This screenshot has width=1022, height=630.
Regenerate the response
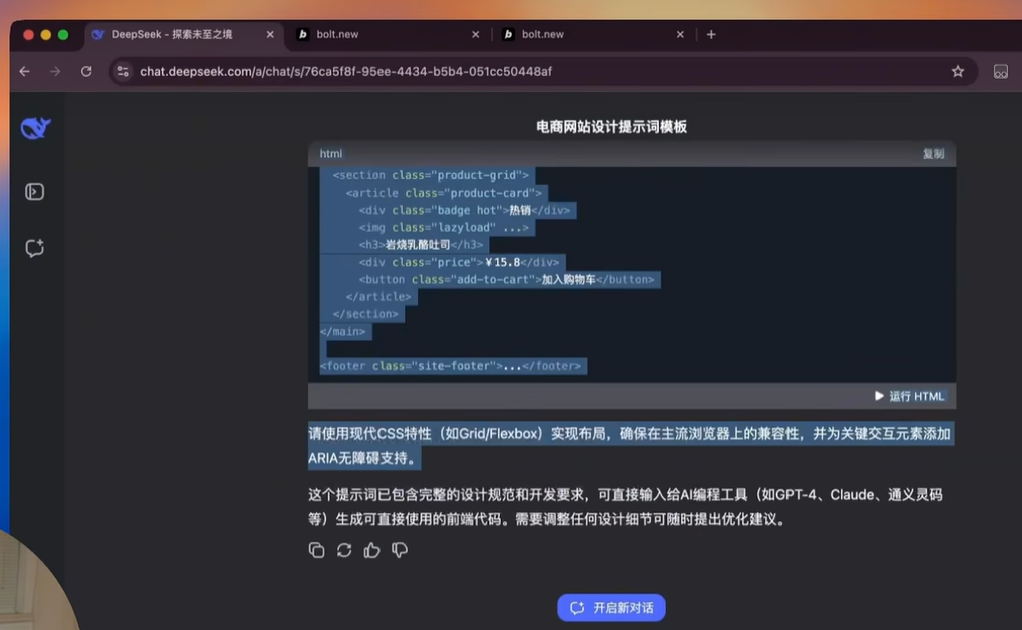[344, 550]
